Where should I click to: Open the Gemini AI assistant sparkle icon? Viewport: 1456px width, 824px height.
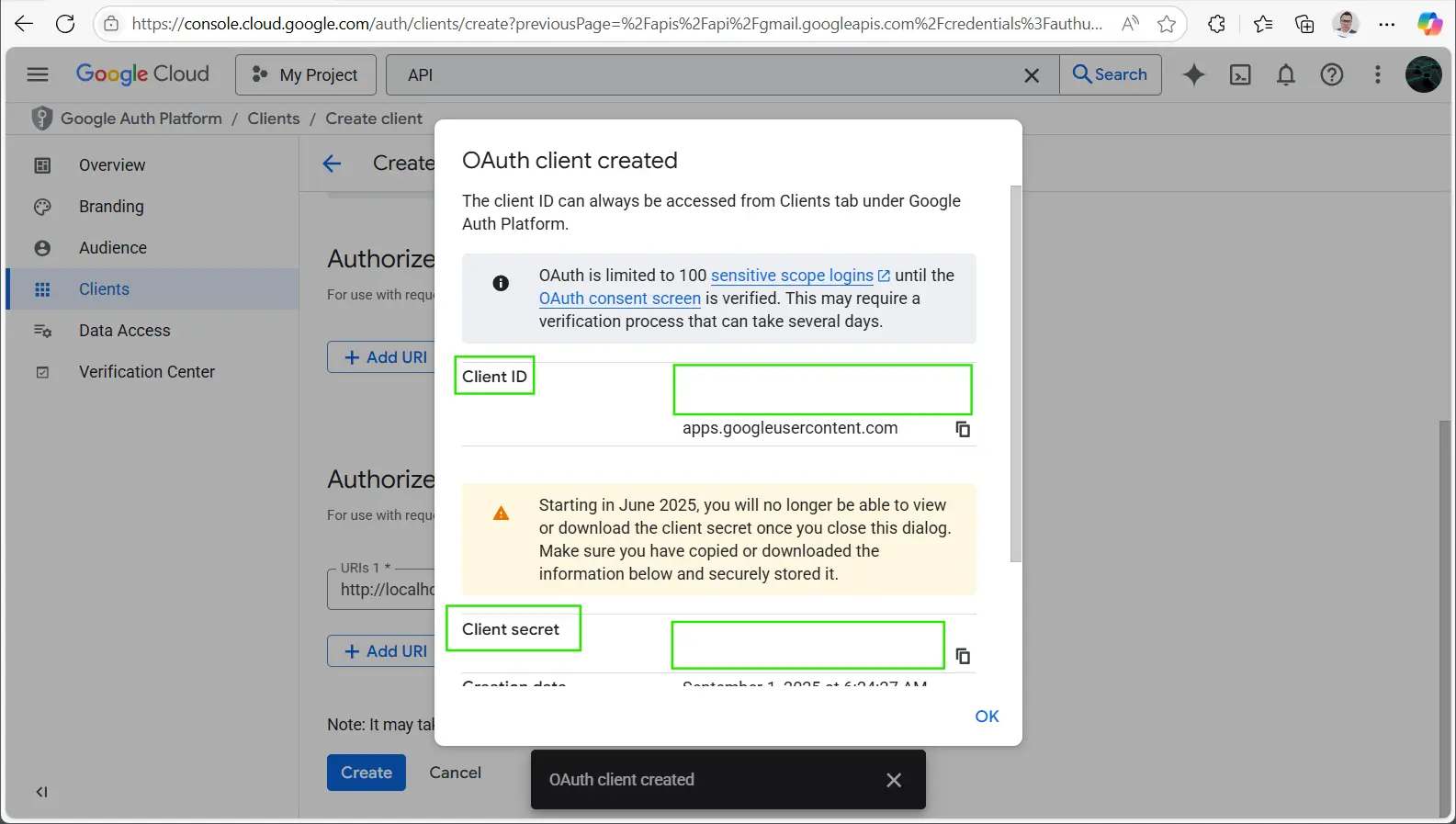pyautogui.click(x=1193, y=75)
